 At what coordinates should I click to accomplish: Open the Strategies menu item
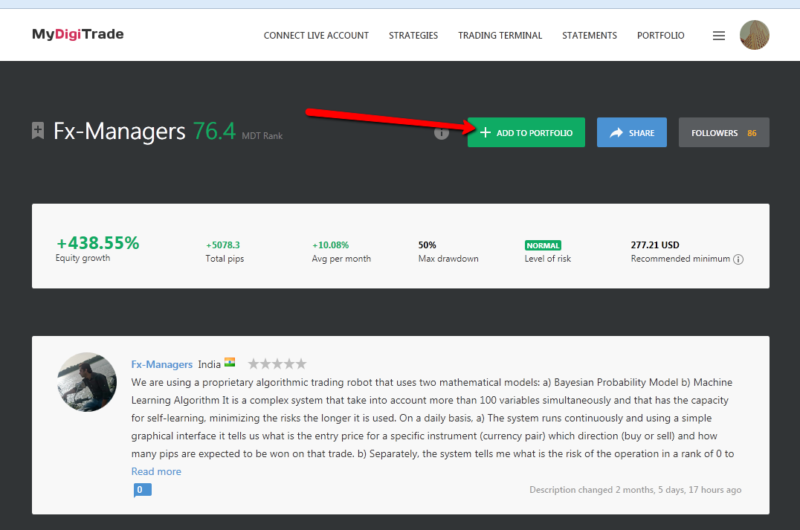click(413, 36)
